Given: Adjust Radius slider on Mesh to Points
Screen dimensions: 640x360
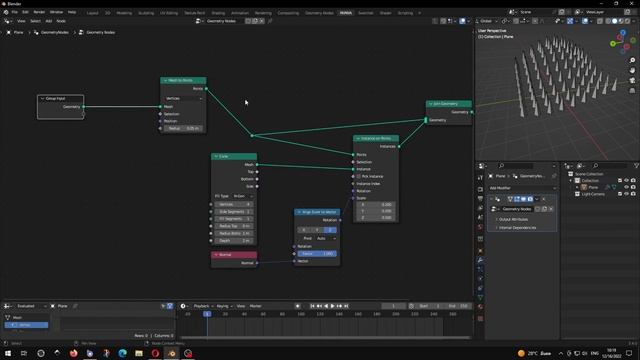Looking at the screenshot, I should point(183,128).
